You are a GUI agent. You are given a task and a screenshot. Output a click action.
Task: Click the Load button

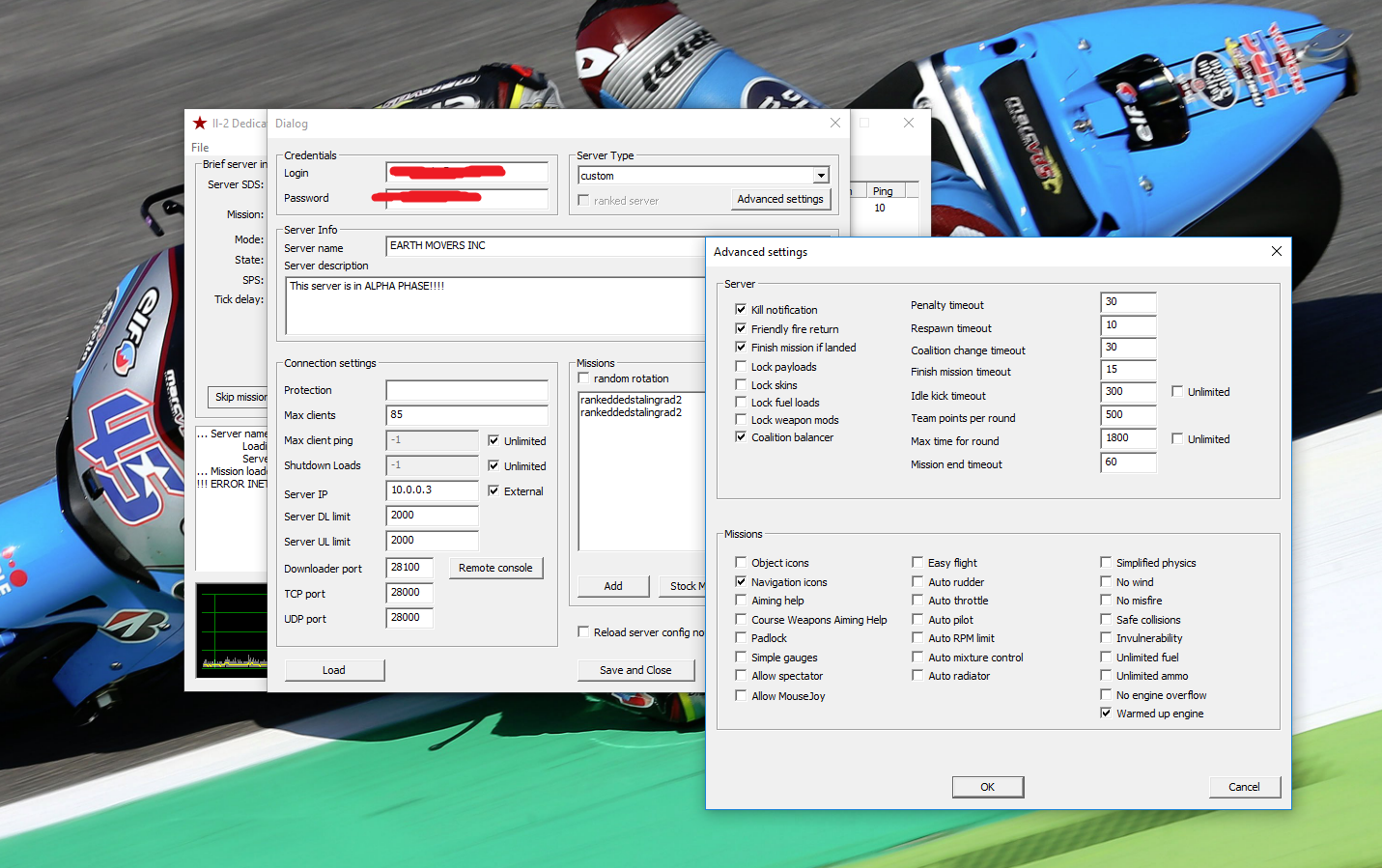pyautogui.click(x=334, y=670)
